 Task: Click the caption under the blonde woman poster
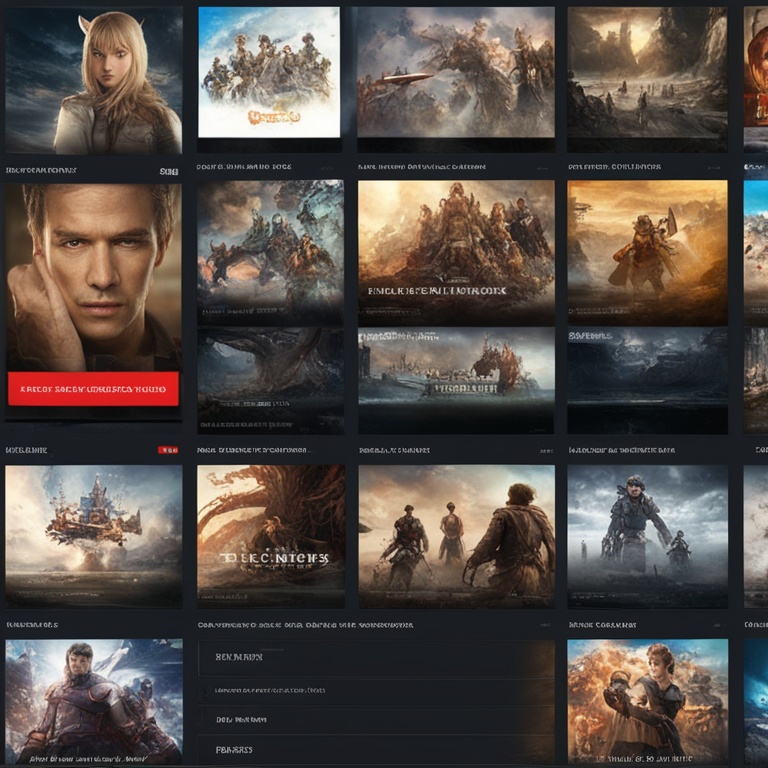pyautogui.click(x=41, y=170)
